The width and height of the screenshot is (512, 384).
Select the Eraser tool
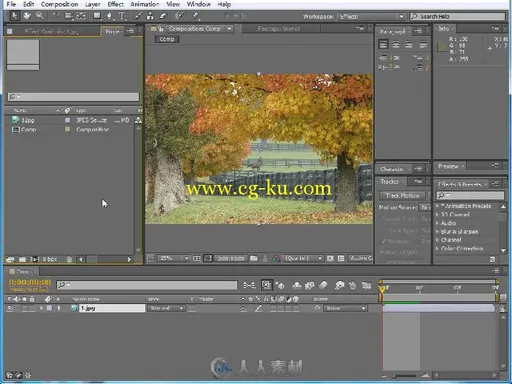coord(163,16)
